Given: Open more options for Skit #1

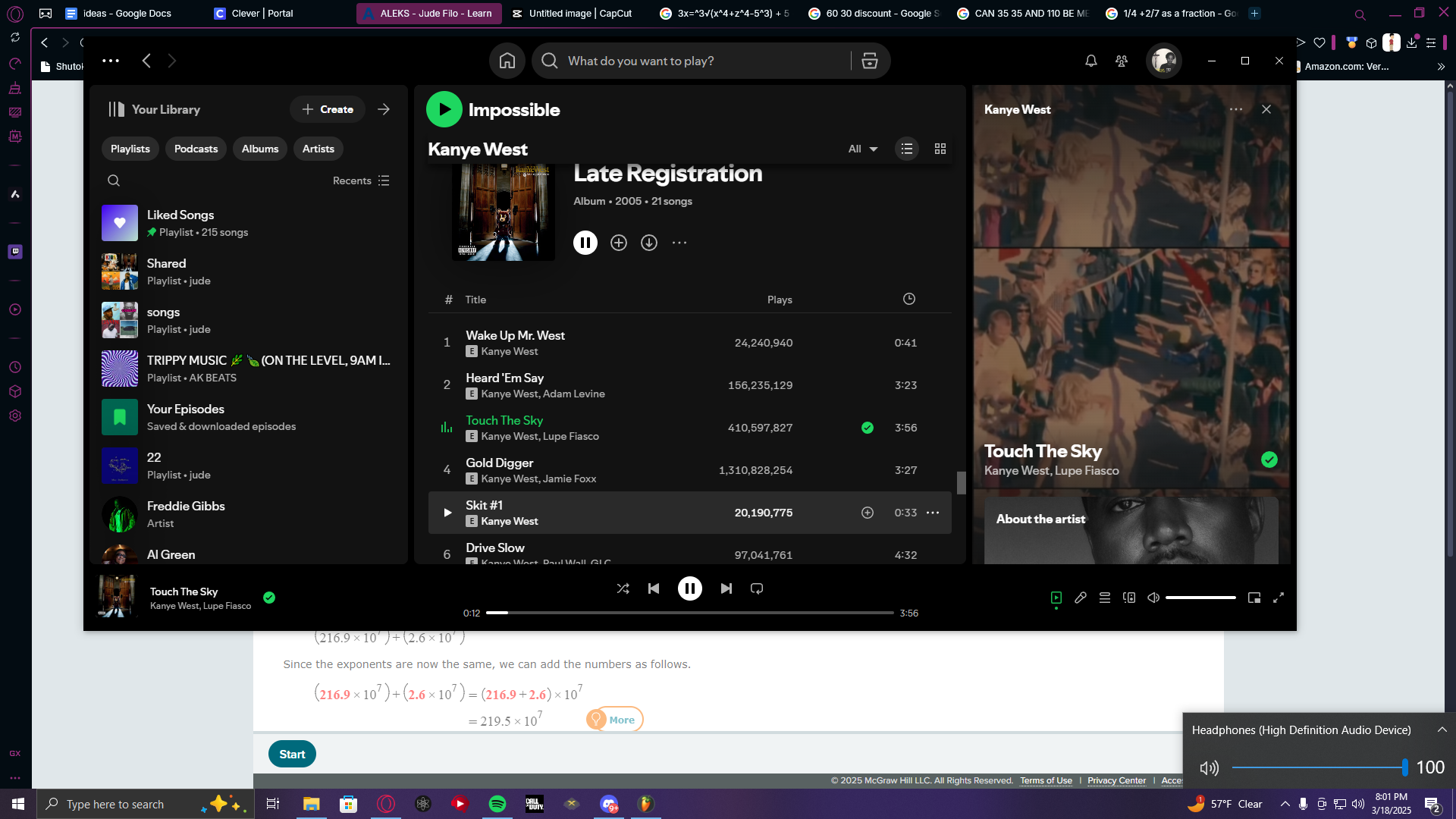Looking at the screenshot, I should pos(933,513).
